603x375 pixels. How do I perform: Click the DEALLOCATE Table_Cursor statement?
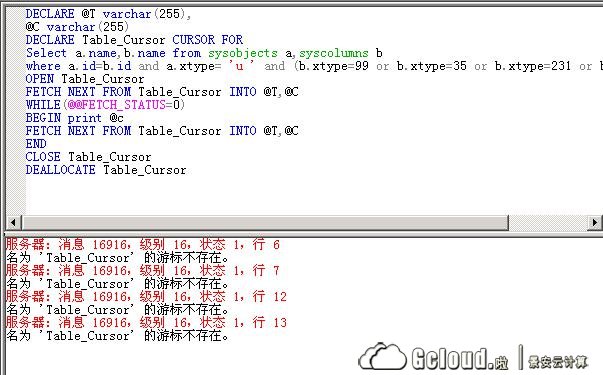[106, 170]
